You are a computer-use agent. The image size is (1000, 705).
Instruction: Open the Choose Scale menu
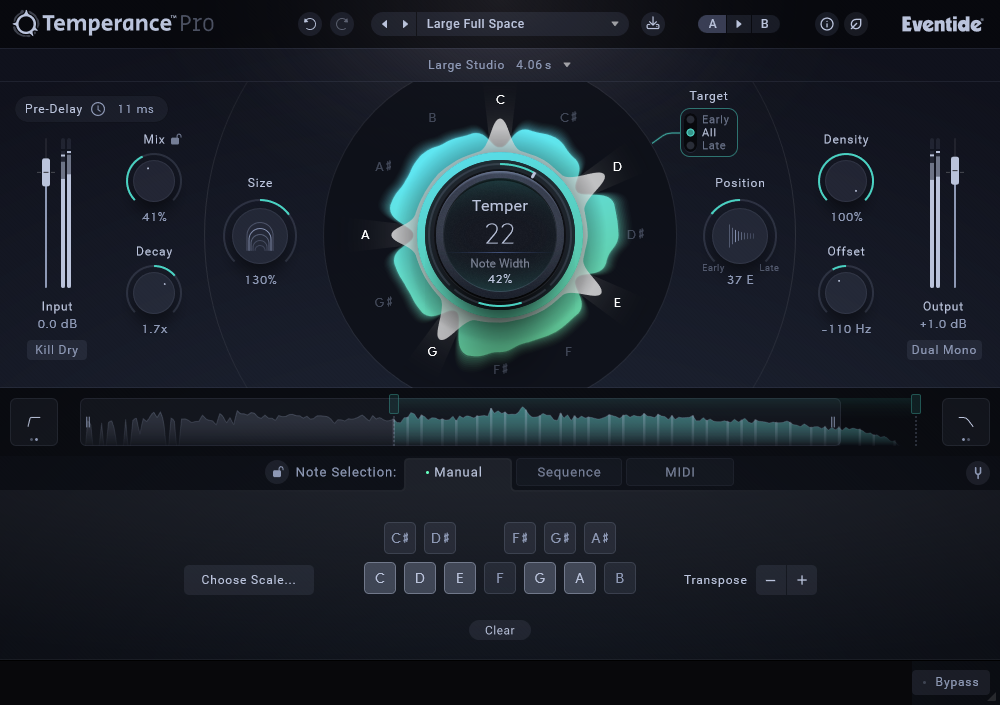[x=248, y=580]
